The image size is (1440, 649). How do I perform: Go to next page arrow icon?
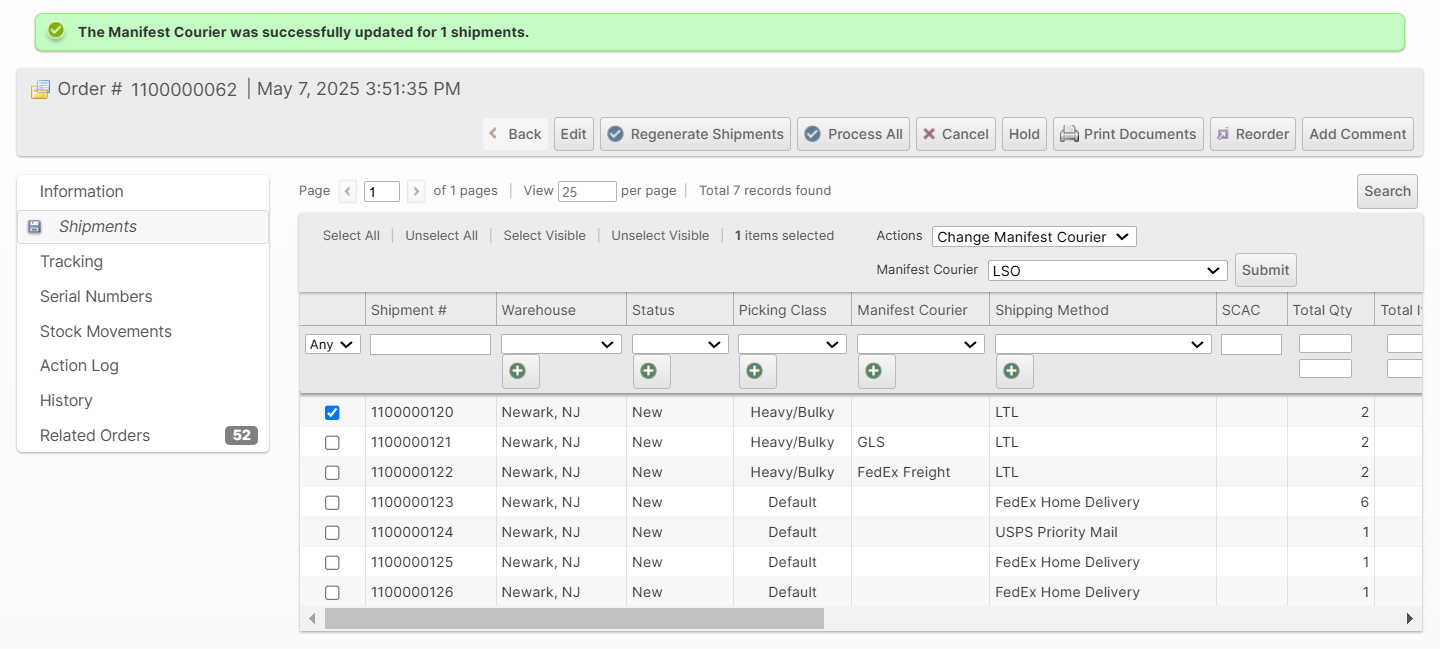(416, 191)
